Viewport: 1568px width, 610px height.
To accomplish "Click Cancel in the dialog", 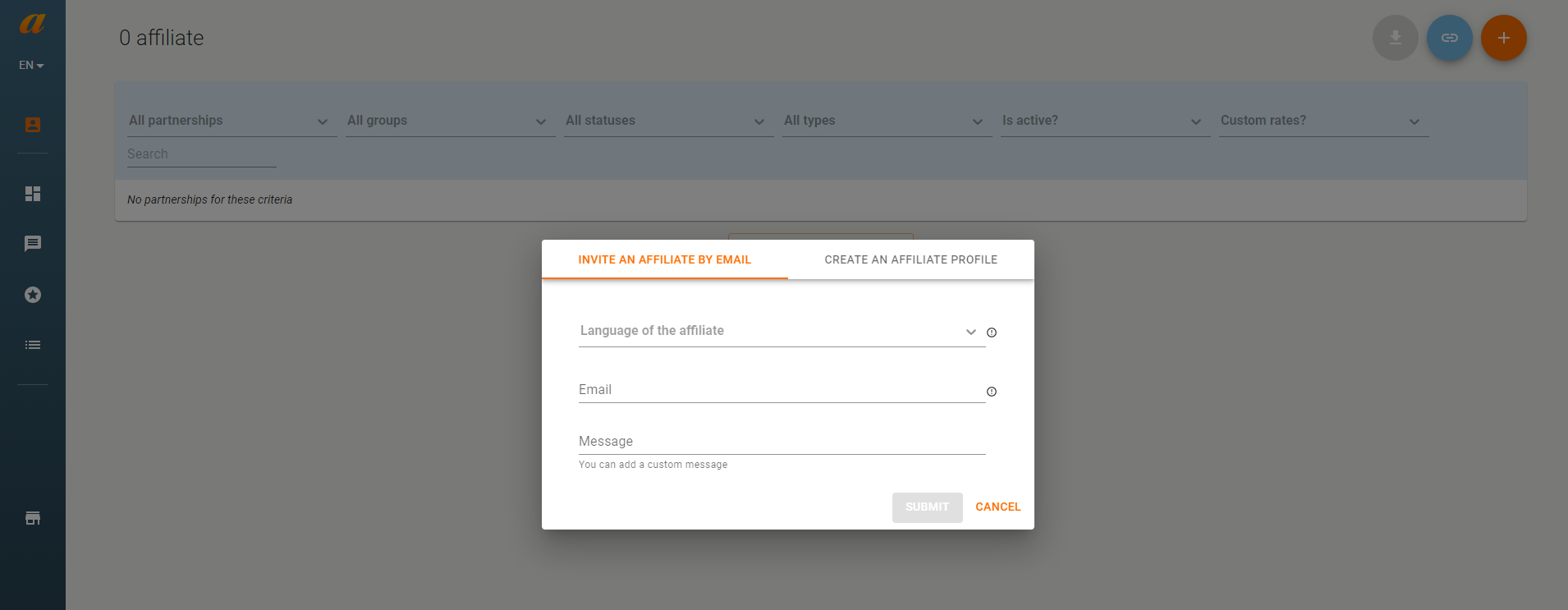I will pyautogui.click(x=998, y=507).
